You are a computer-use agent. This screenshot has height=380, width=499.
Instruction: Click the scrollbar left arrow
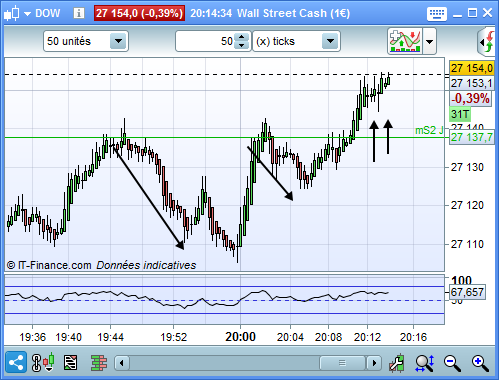click(122, 363)
